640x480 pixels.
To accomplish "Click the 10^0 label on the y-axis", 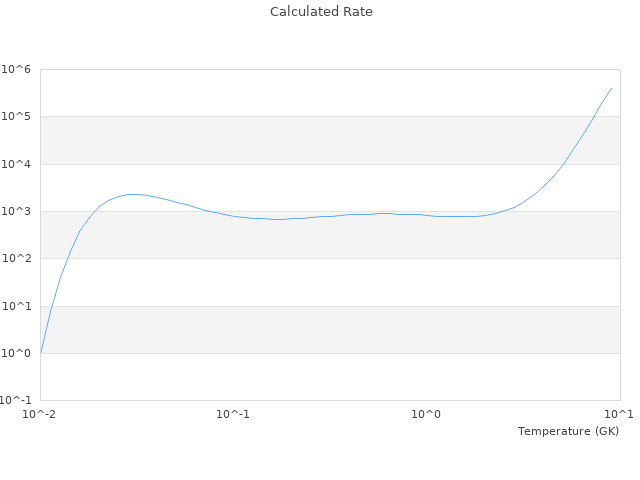I will click(x=17, y=354).
